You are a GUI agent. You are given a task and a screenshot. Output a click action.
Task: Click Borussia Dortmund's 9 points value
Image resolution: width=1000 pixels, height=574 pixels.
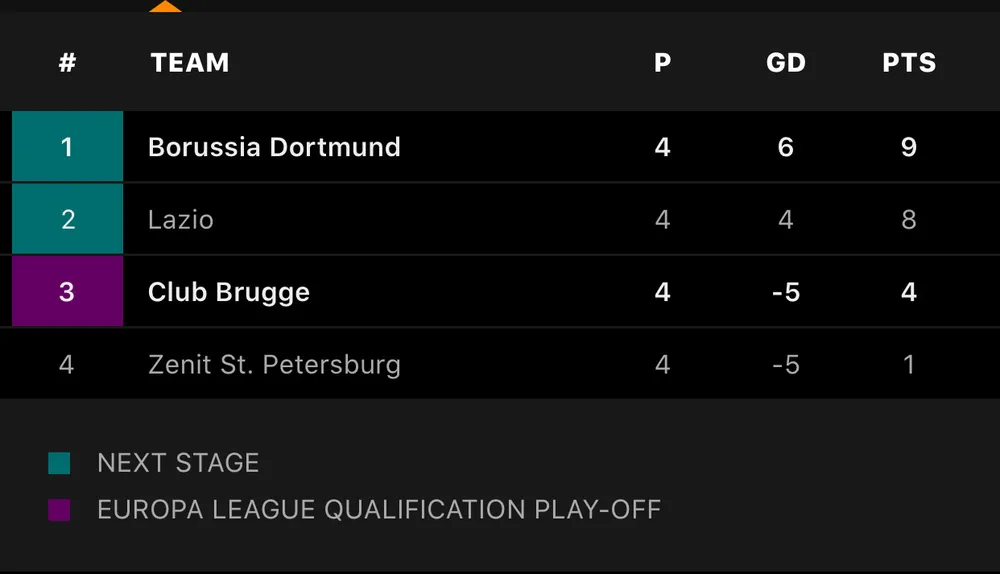click(x=909, y=147)
